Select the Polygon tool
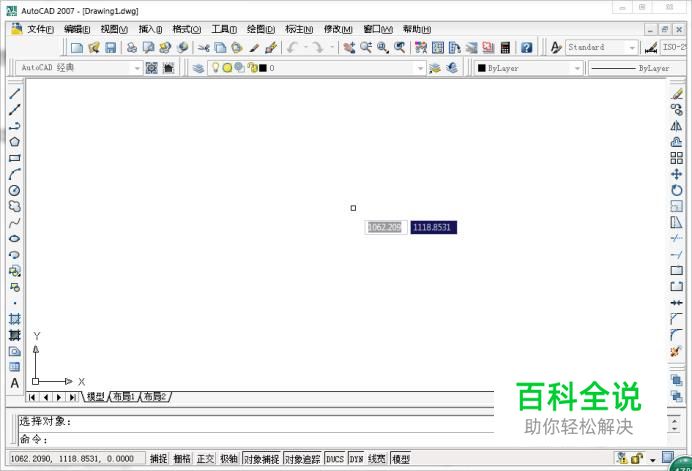This screenshot has width=692, height=471. [15, 142]
